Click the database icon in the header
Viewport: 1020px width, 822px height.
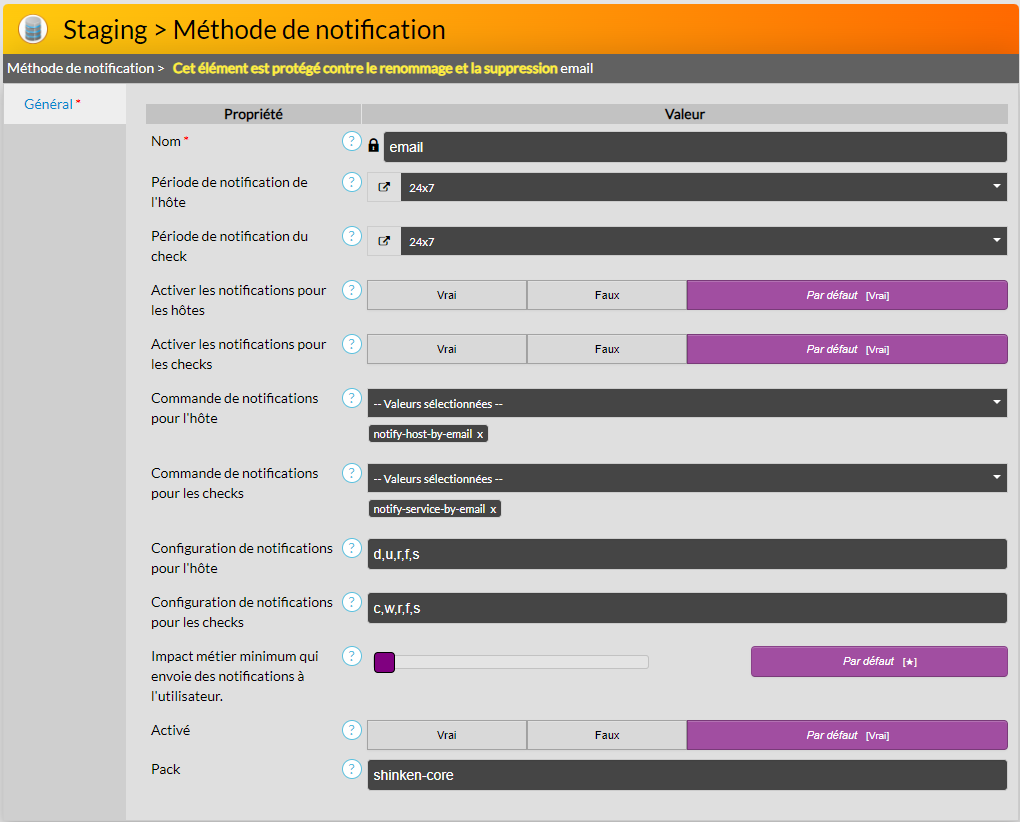(x=33, y=29)
